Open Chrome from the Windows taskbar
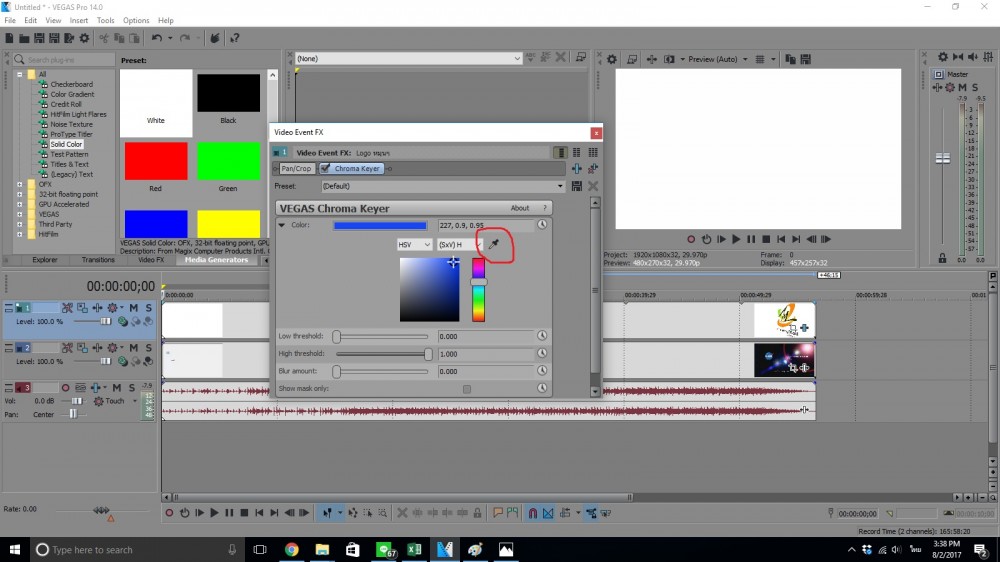This screenshot has width=1000, height=562. point(291,549)
